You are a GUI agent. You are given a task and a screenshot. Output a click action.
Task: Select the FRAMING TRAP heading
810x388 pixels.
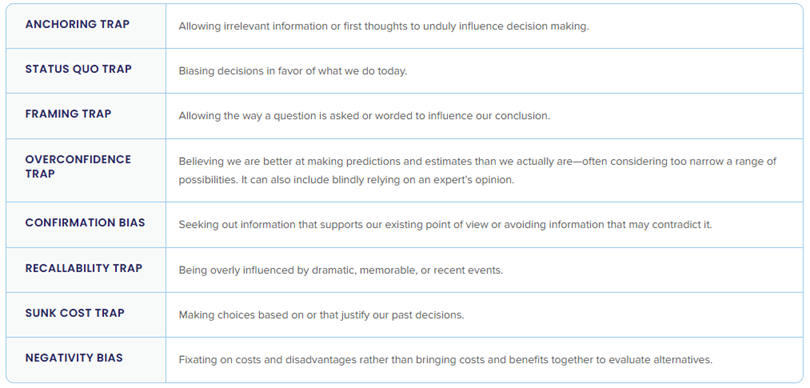coord(68,114)
